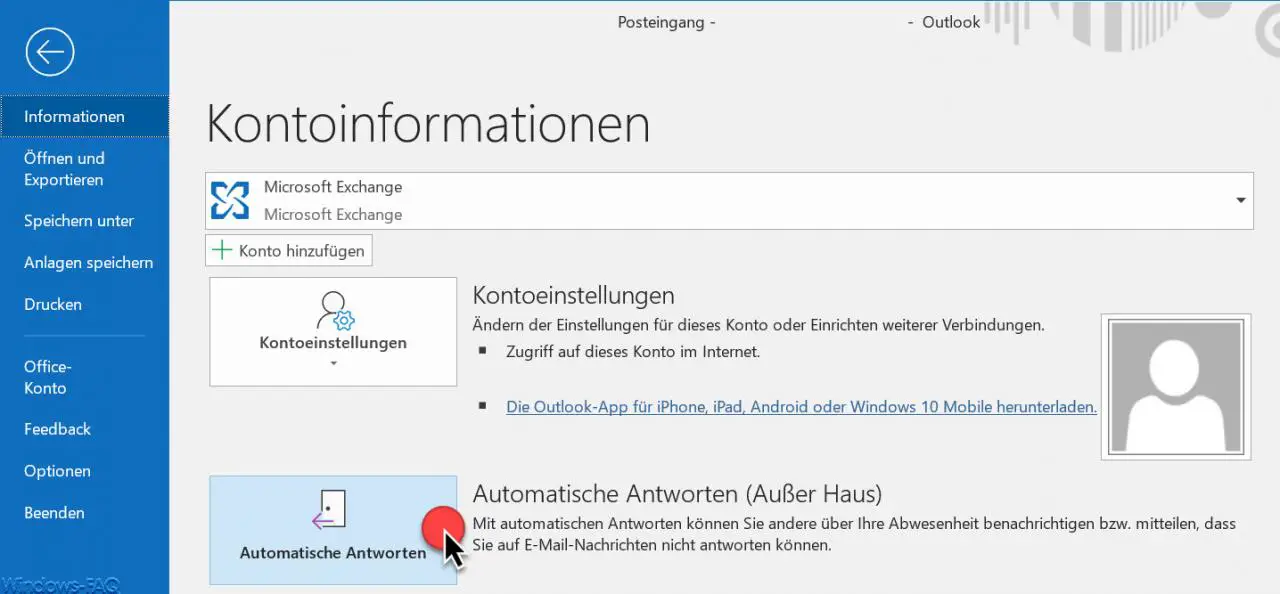Click the Kontoinformationen page heading
The width and height of the screenshot is (1280, 594).
(x=428, y=125)
